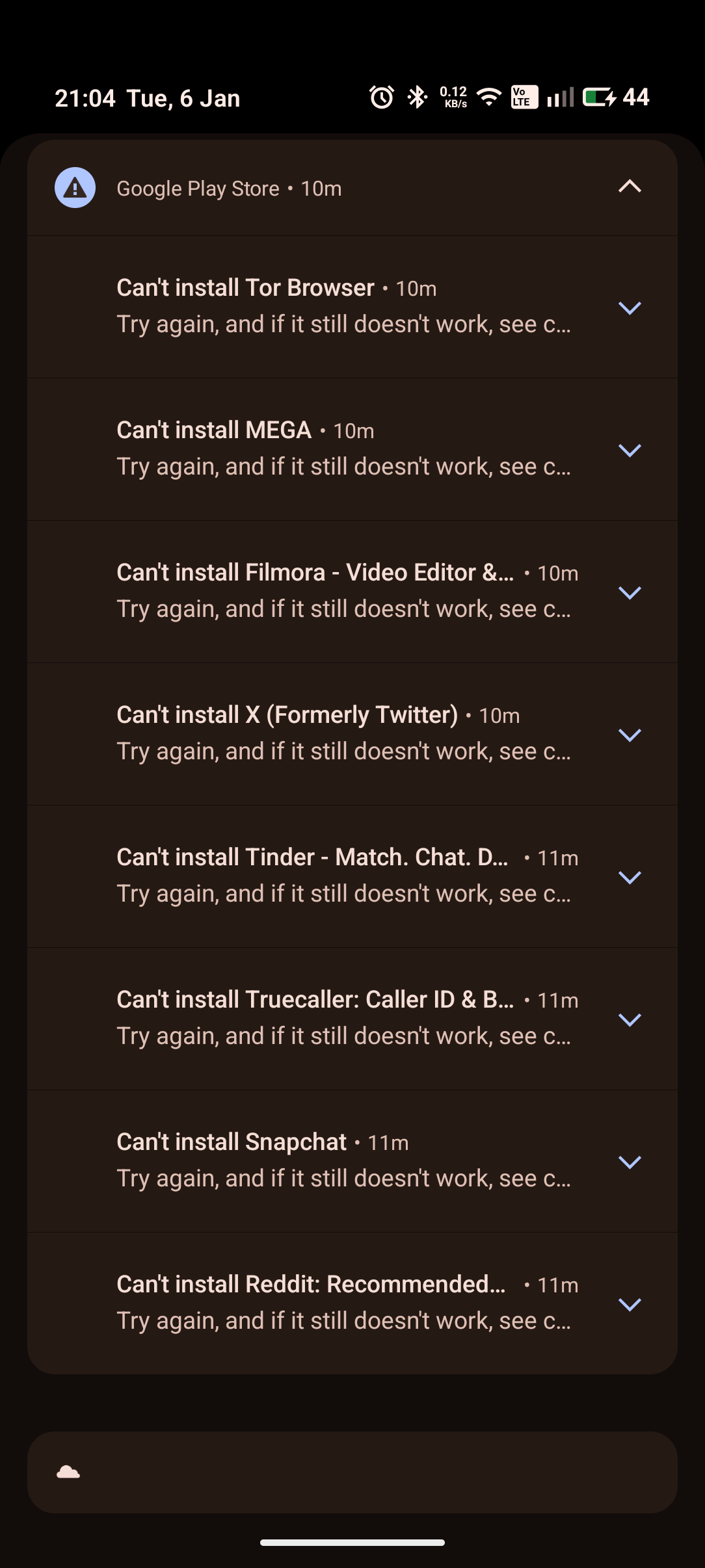Tap the VoLTE indicator icon

(x=524, y=98)
